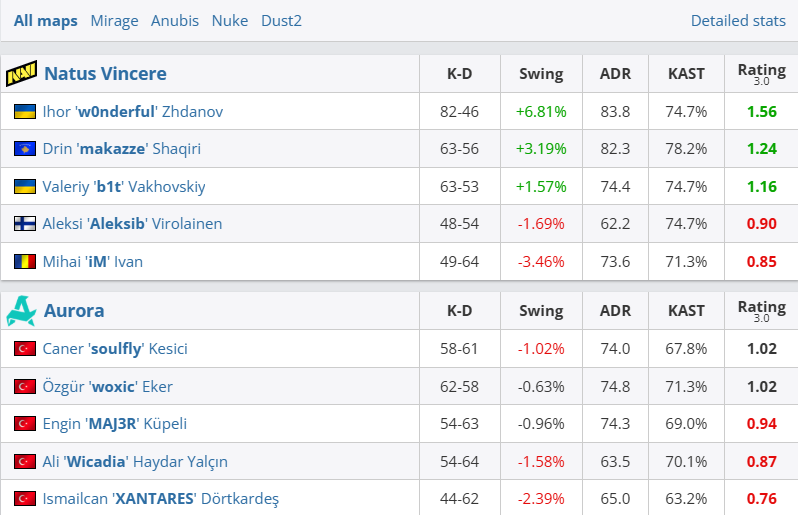This screenshot has width=798, height=515.
Task: Open the Aurora team name link
Action: click(x=74, y=311)
